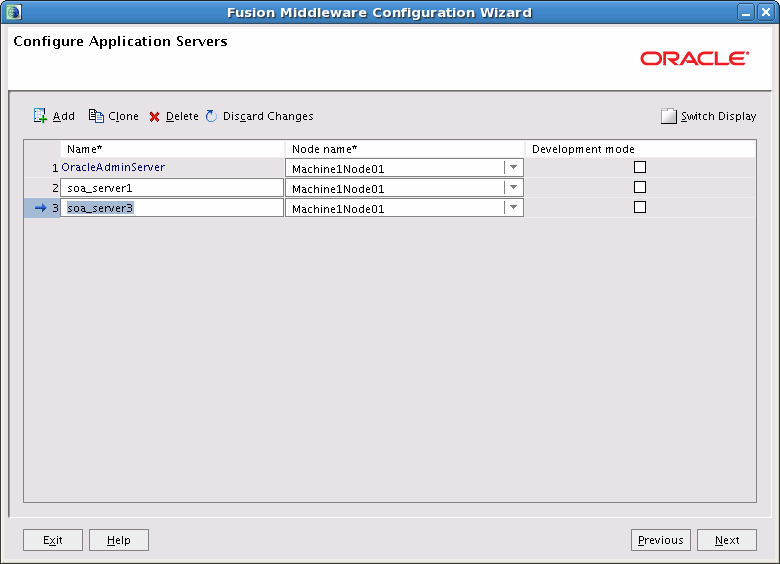Minimize the Configuration Wizard window
The height and width of the screenshot is (564, 780).
746,12
